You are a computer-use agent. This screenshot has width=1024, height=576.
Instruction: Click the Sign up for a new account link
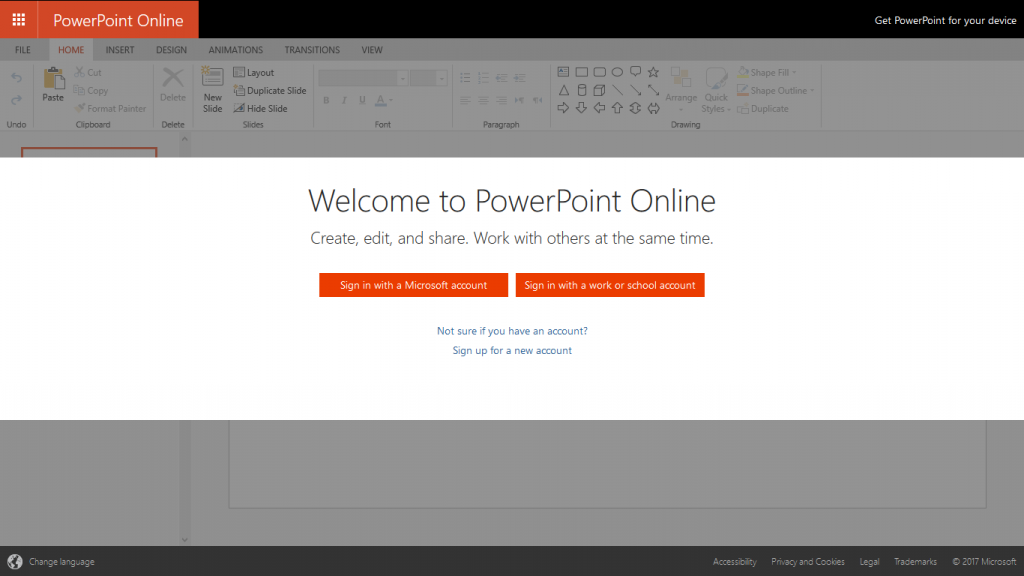[512, 350]
